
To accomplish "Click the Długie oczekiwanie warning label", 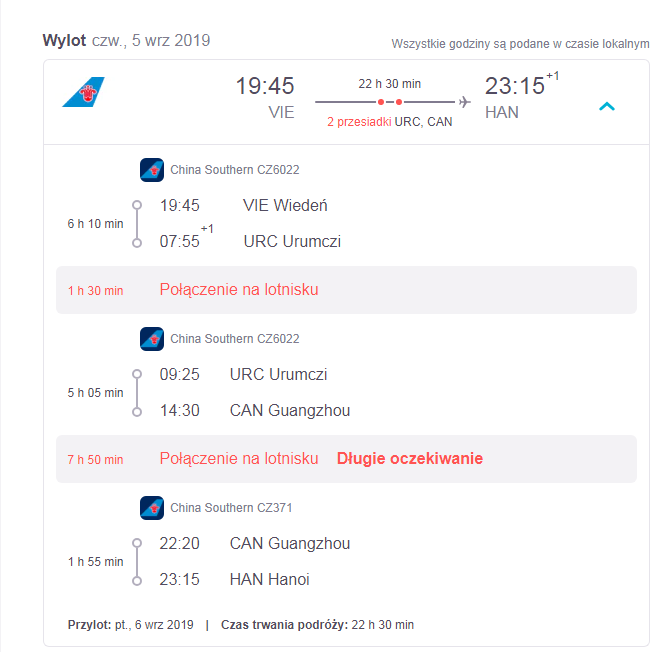I will (x=410, y=458).
